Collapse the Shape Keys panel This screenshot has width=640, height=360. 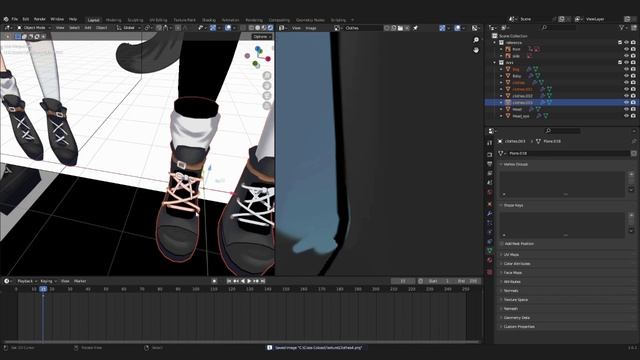(501, 205)
